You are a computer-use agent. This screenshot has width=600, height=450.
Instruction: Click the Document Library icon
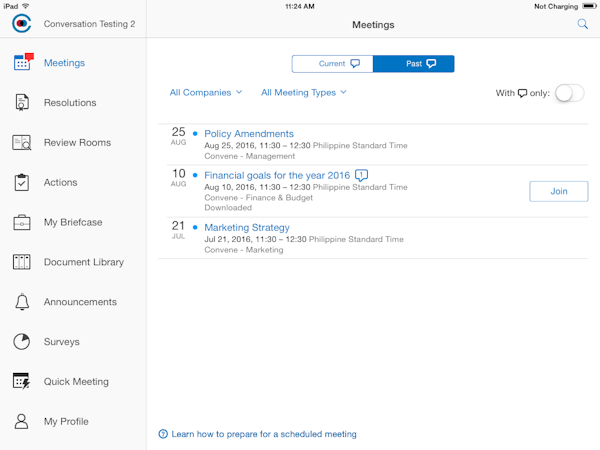[22, 262]
